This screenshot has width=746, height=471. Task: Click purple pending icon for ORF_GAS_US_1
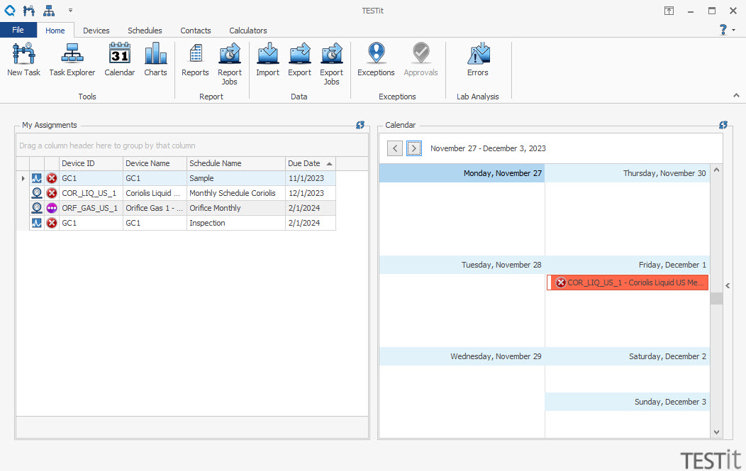[52, 208]
